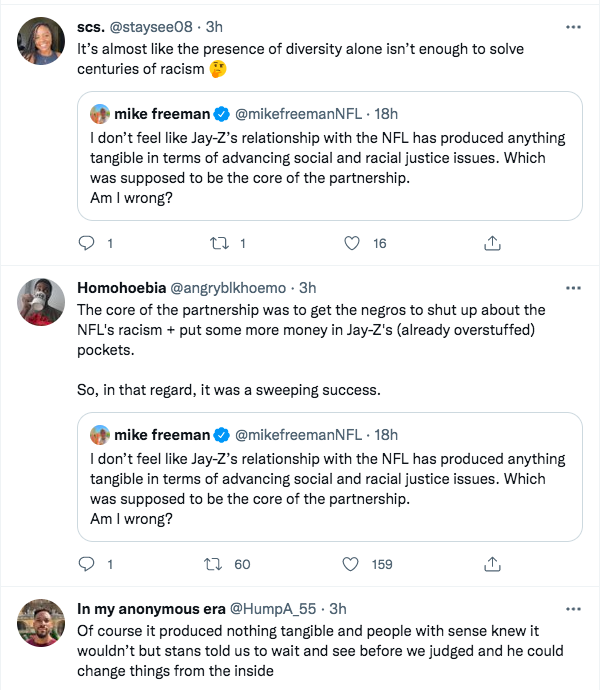This screenshot has height=690, width=603.
Task: Visit the @staysee08 handle
Action: click(x=151, y=27)
